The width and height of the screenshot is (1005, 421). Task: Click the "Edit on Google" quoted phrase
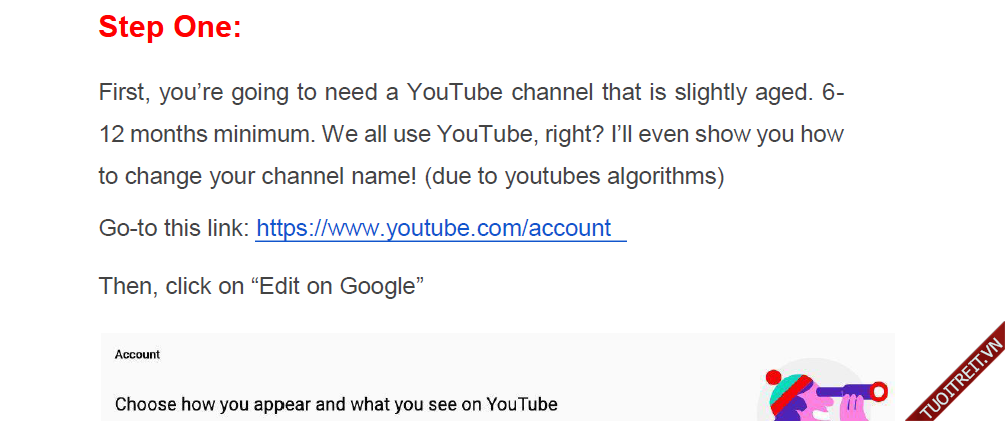click(x=341, y=286)
